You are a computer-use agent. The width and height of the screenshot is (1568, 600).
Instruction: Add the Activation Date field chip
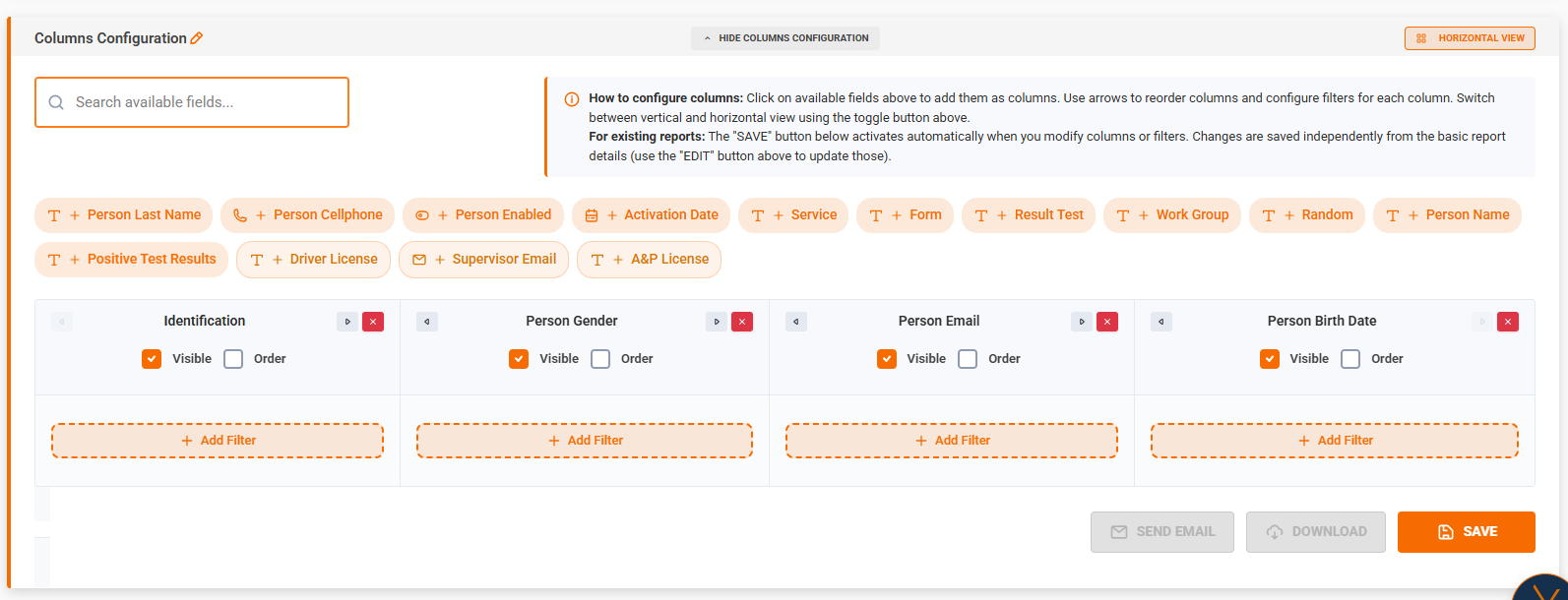click(x=651, y=215)
